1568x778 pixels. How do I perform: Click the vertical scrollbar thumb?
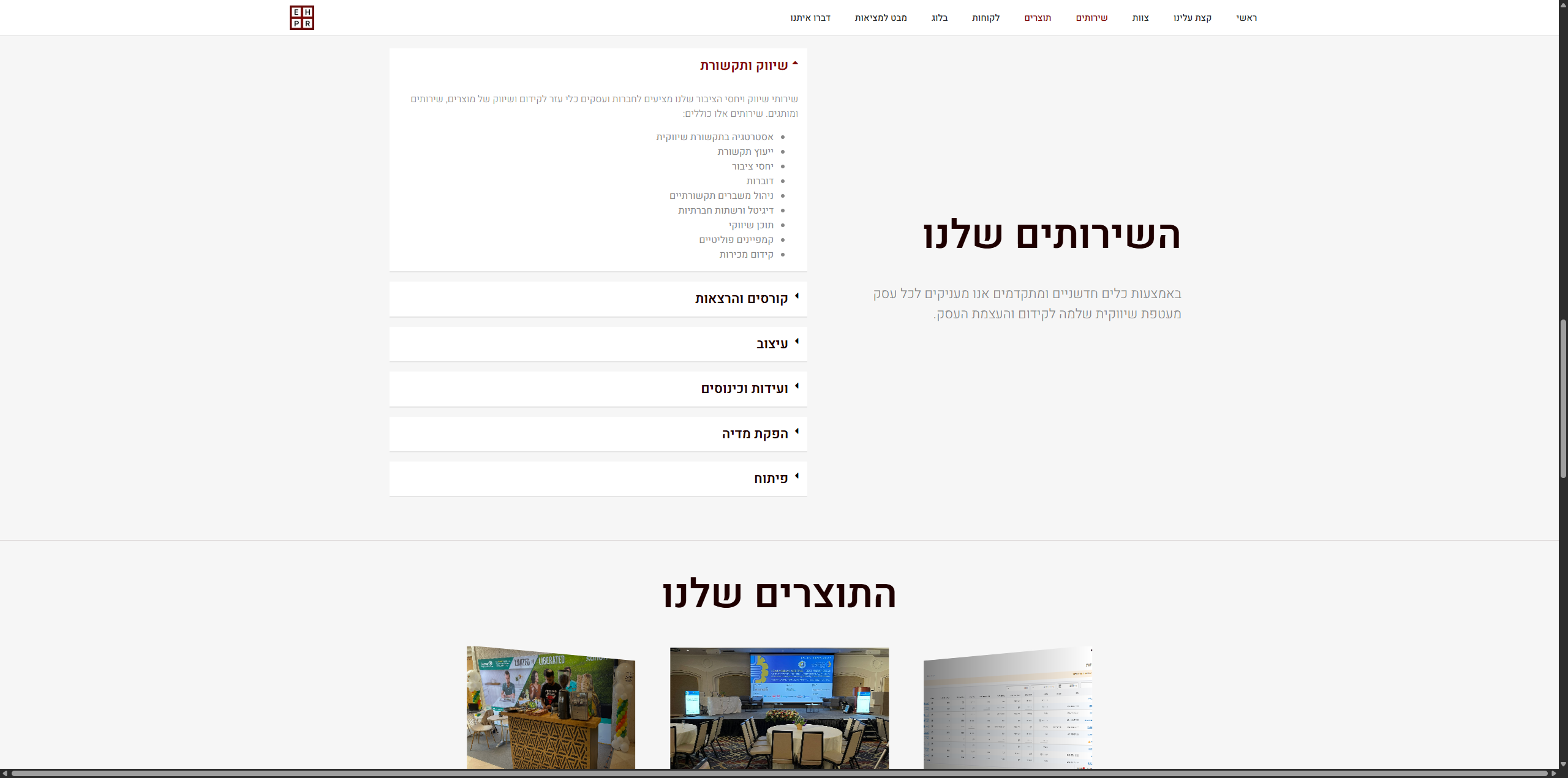click(x=1562, y=398)
